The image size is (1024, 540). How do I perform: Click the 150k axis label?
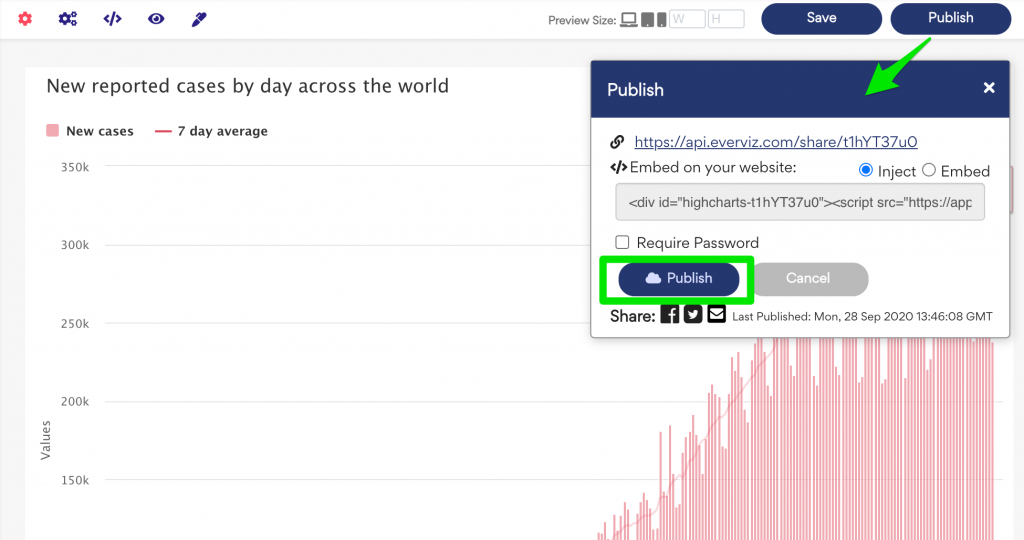[x=75, y=480]
